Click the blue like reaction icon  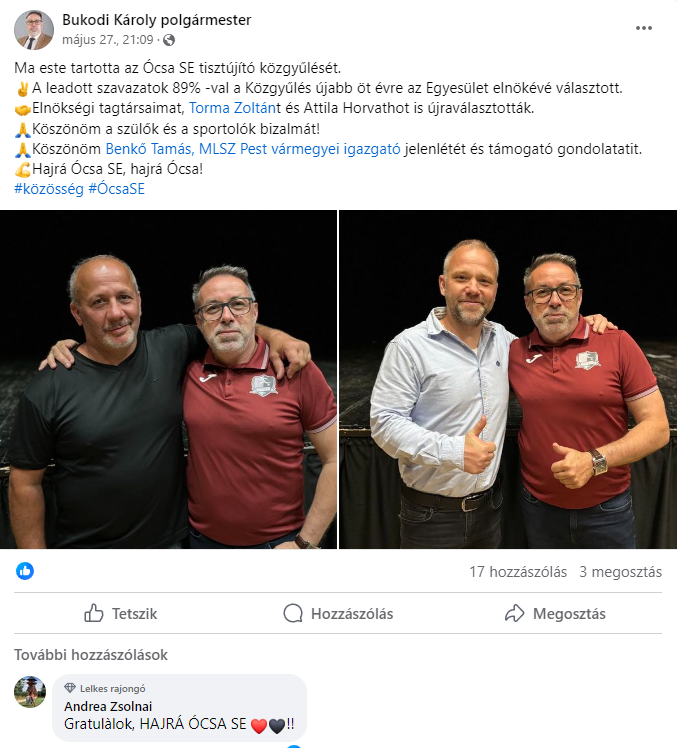(25, 571)
